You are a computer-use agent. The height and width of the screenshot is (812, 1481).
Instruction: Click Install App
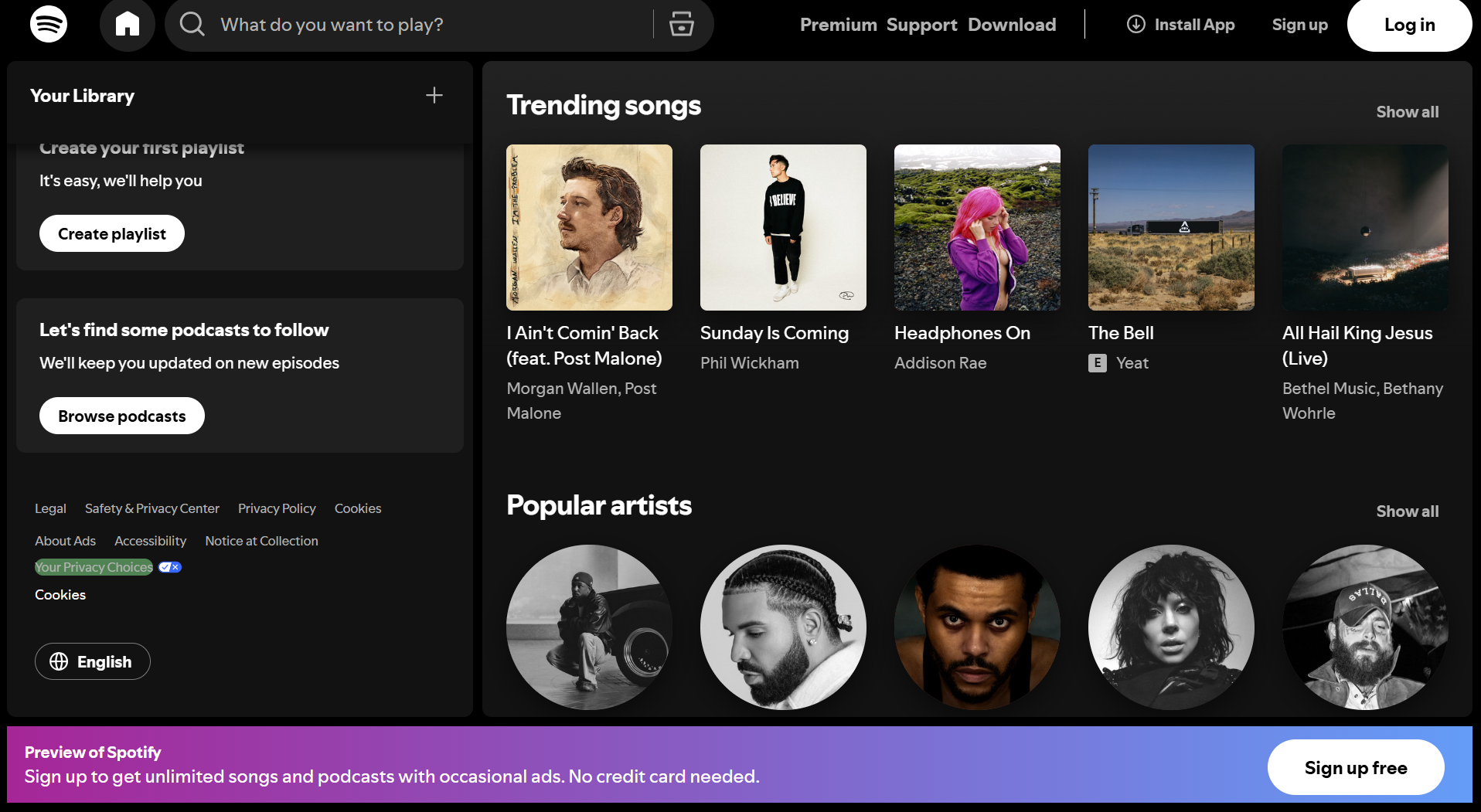1180,25
